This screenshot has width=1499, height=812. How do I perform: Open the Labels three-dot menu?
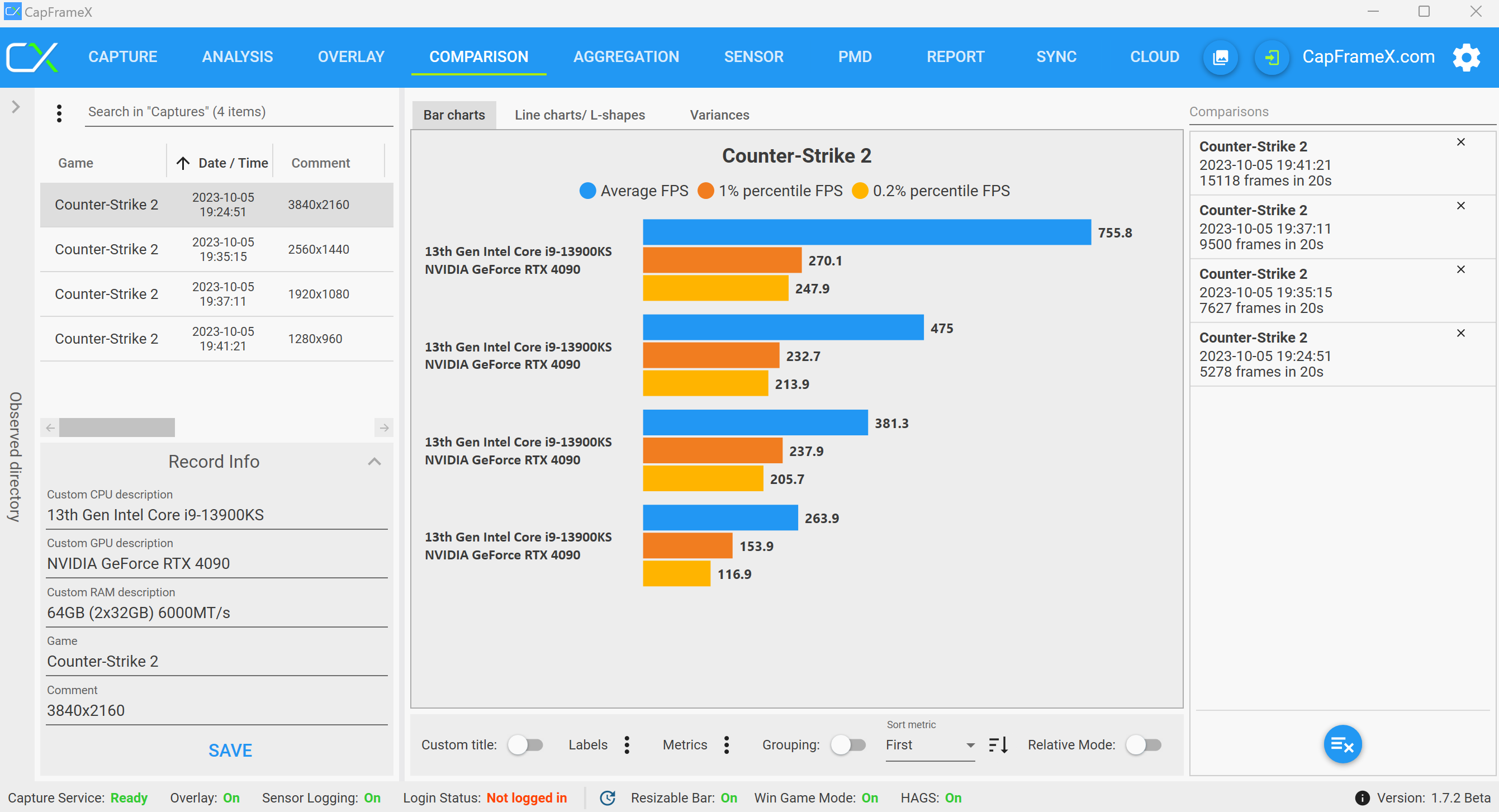[627, 744]
